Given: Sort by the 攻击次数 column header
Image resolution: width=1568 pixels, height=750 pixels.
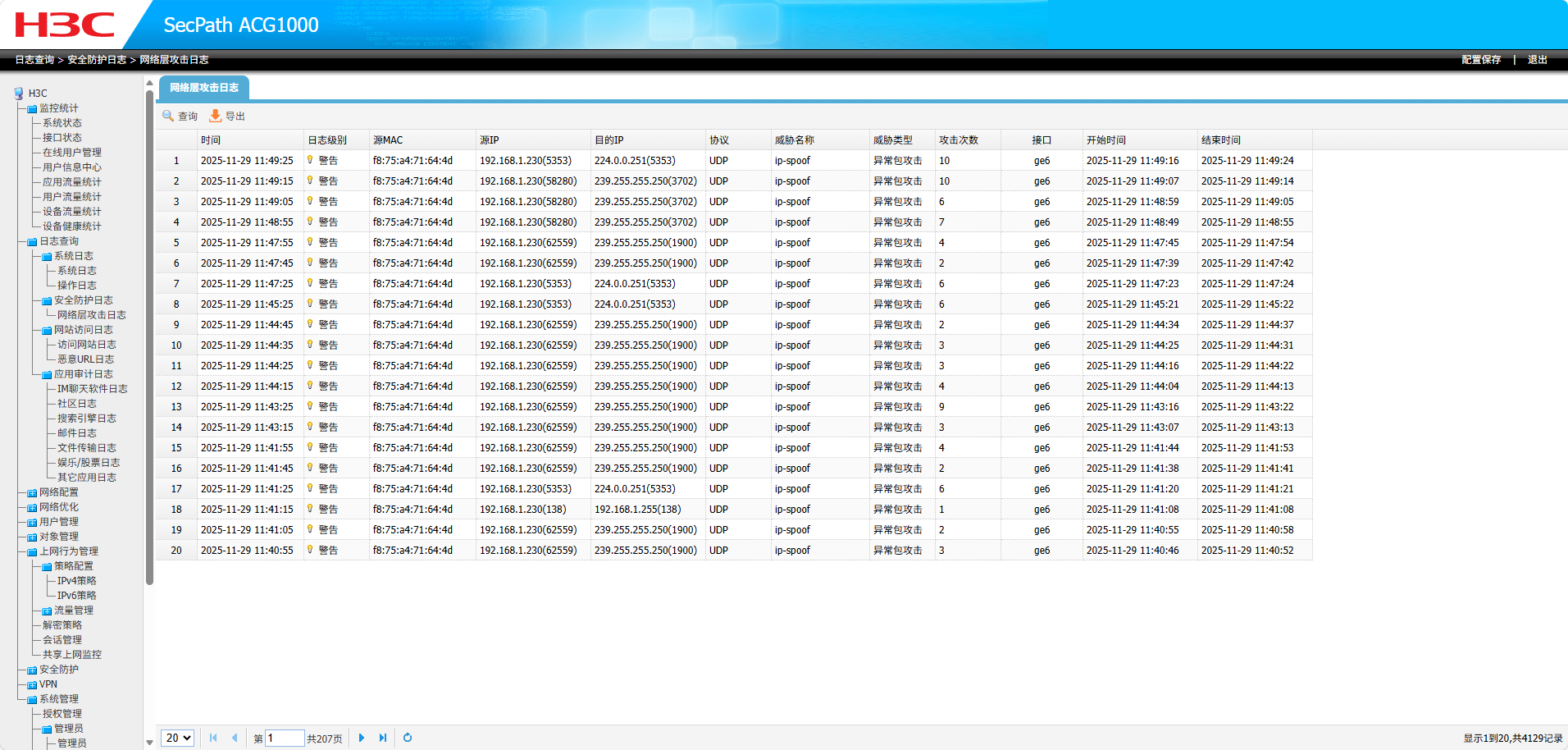Looking at the screenshot, I should point(968,140).
